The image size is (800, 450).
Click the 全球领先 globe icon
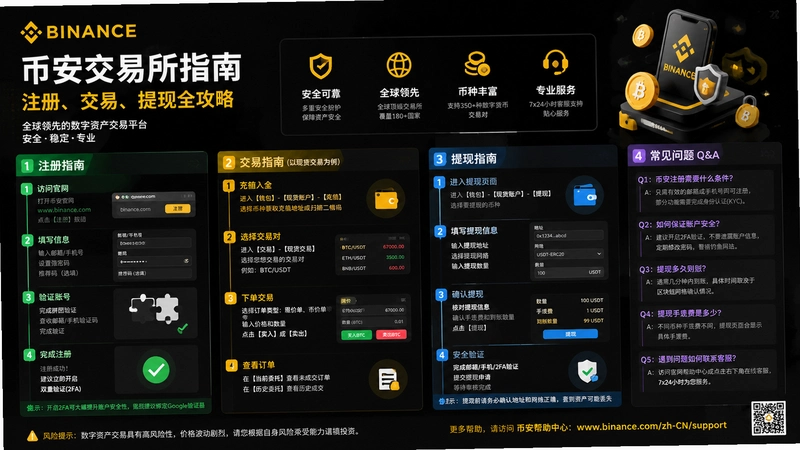(399, 65)
